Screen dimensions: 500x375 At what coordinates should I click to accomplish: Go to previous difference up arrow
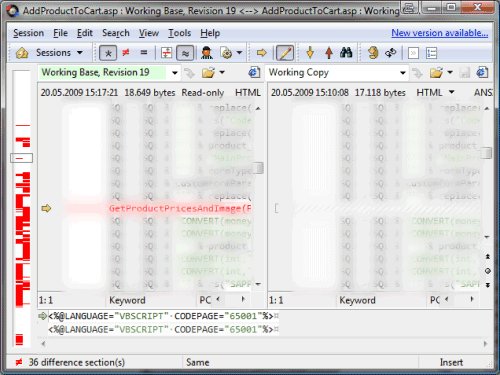(x=329, y=53)
